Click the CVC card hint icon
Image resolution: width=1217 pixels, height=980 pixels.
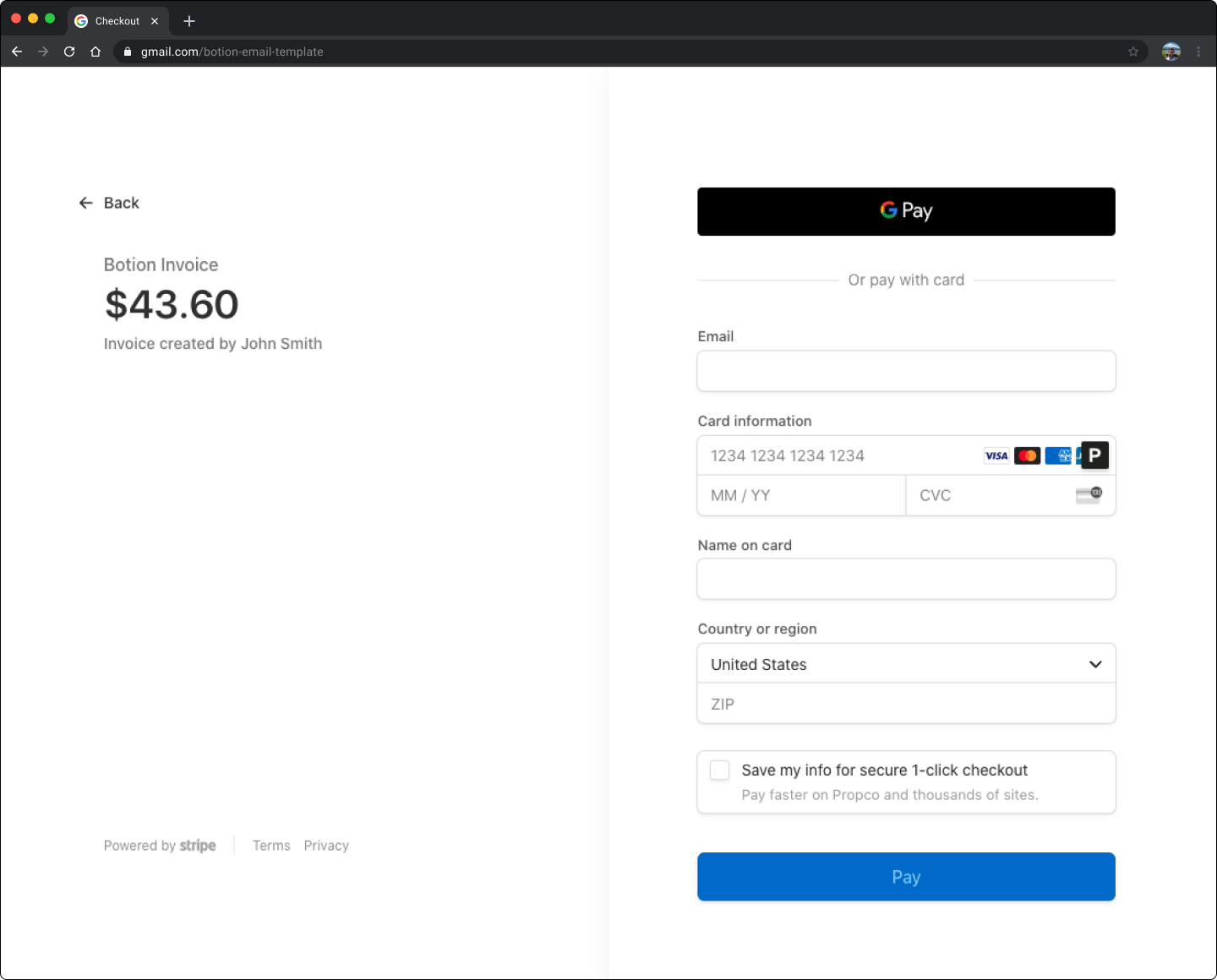[1089, 495]
